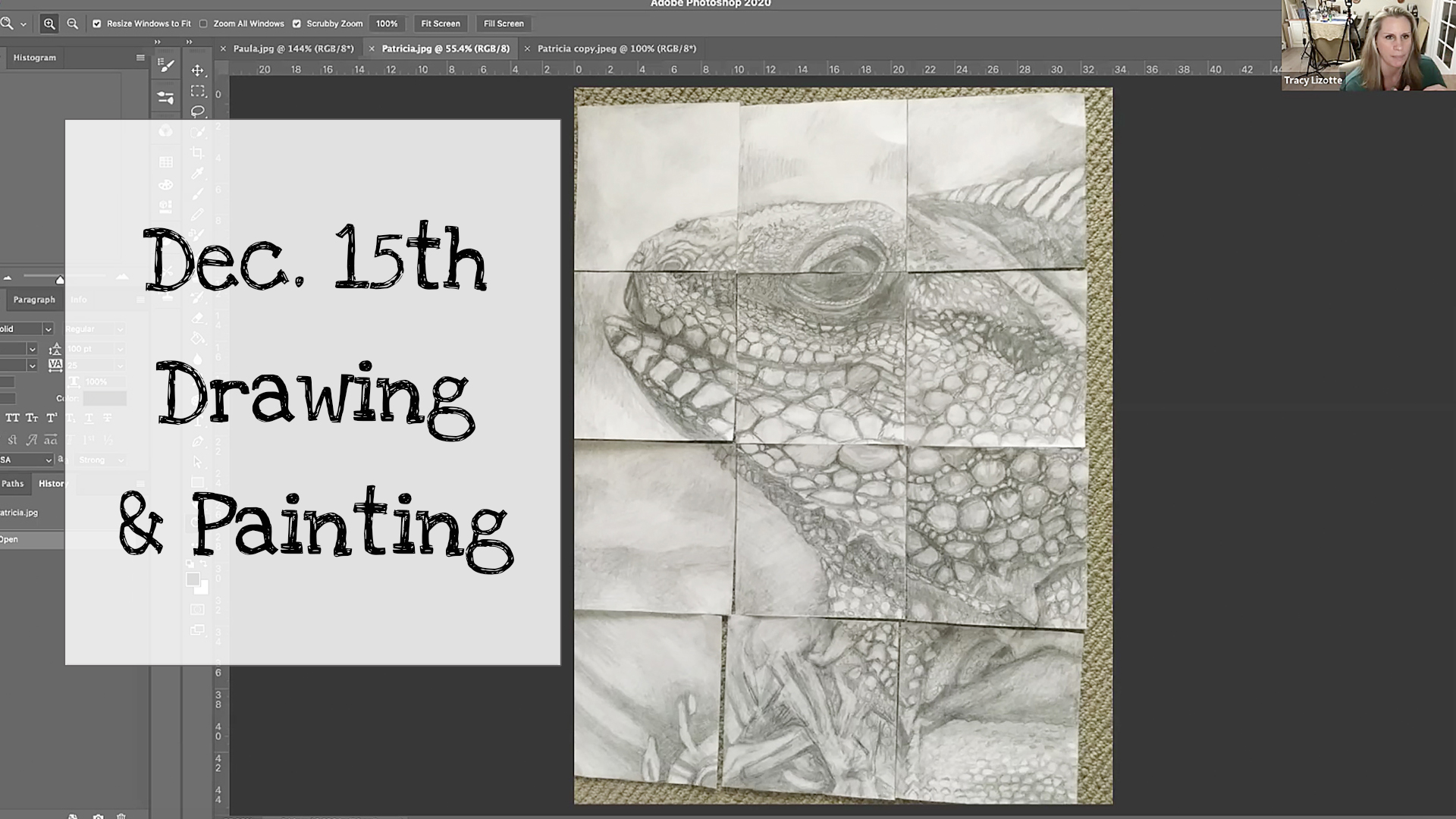1456x819 pixels.
Task: Select the Zoom Out mode icon
Action: (x=73, y=24)
